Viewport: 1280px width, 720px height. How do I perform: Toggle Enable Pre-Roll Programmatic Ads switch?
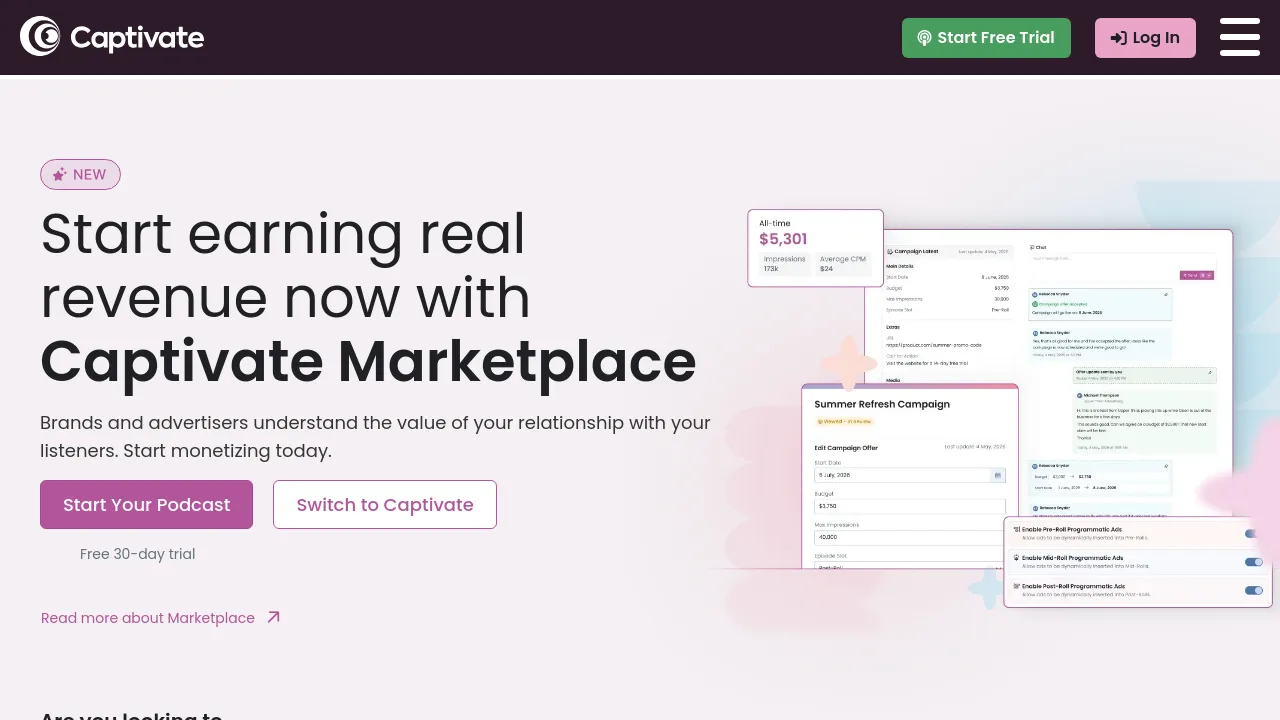coord(1253,534)
